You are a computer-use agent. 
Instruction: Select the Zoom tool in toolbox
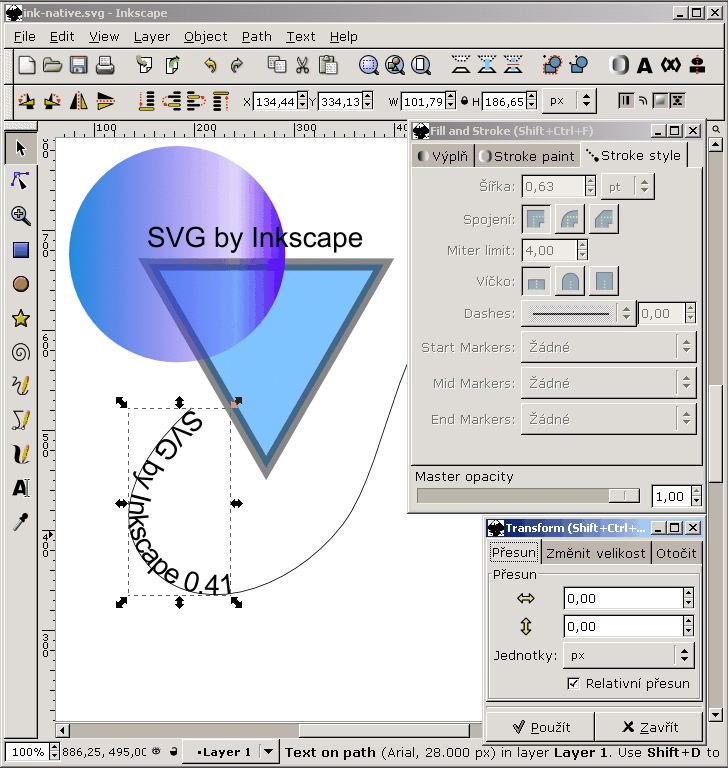[21, 215]
